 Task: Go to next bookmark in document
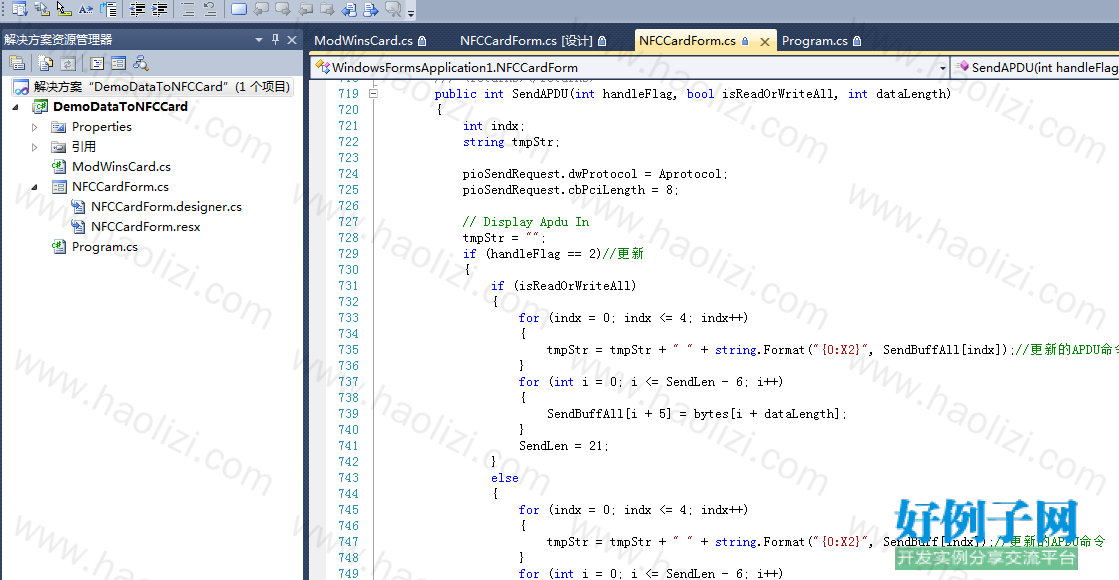click(x=371, y=9)
